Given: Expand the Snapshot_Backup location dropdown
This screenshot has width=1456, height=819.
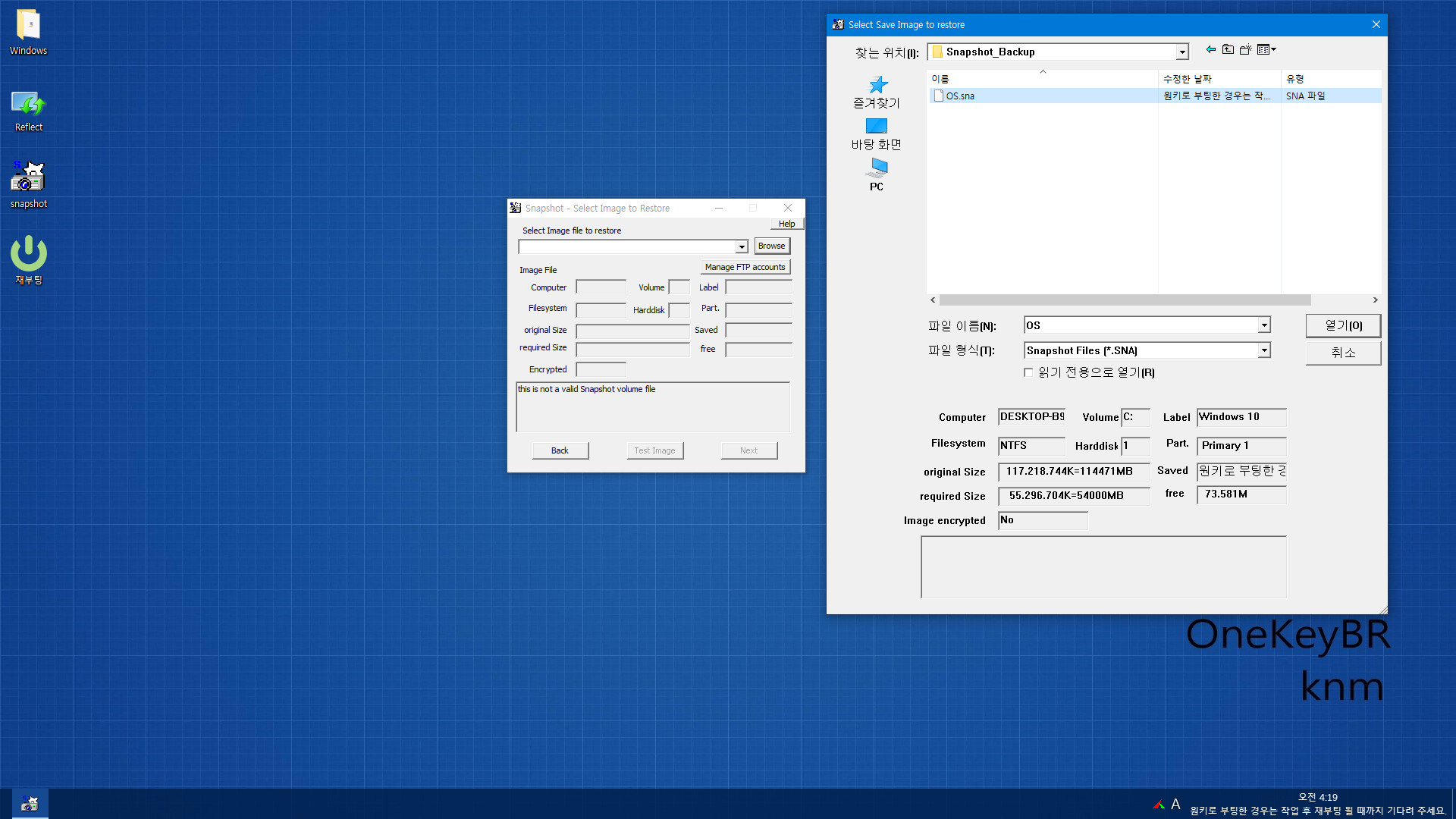Looking at the screenshot, I should [1181, 52].
